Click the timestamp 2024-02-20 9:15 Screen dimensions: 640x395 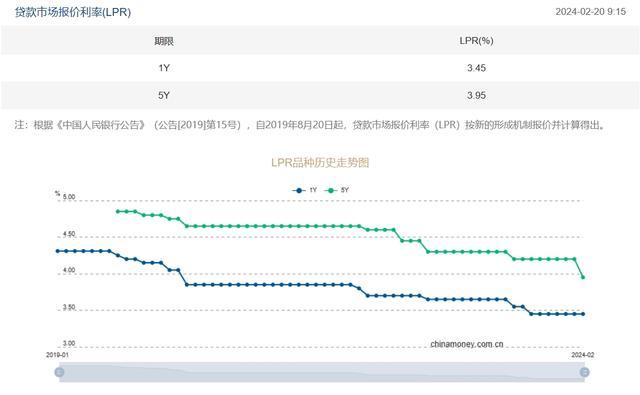coord(590,12)
